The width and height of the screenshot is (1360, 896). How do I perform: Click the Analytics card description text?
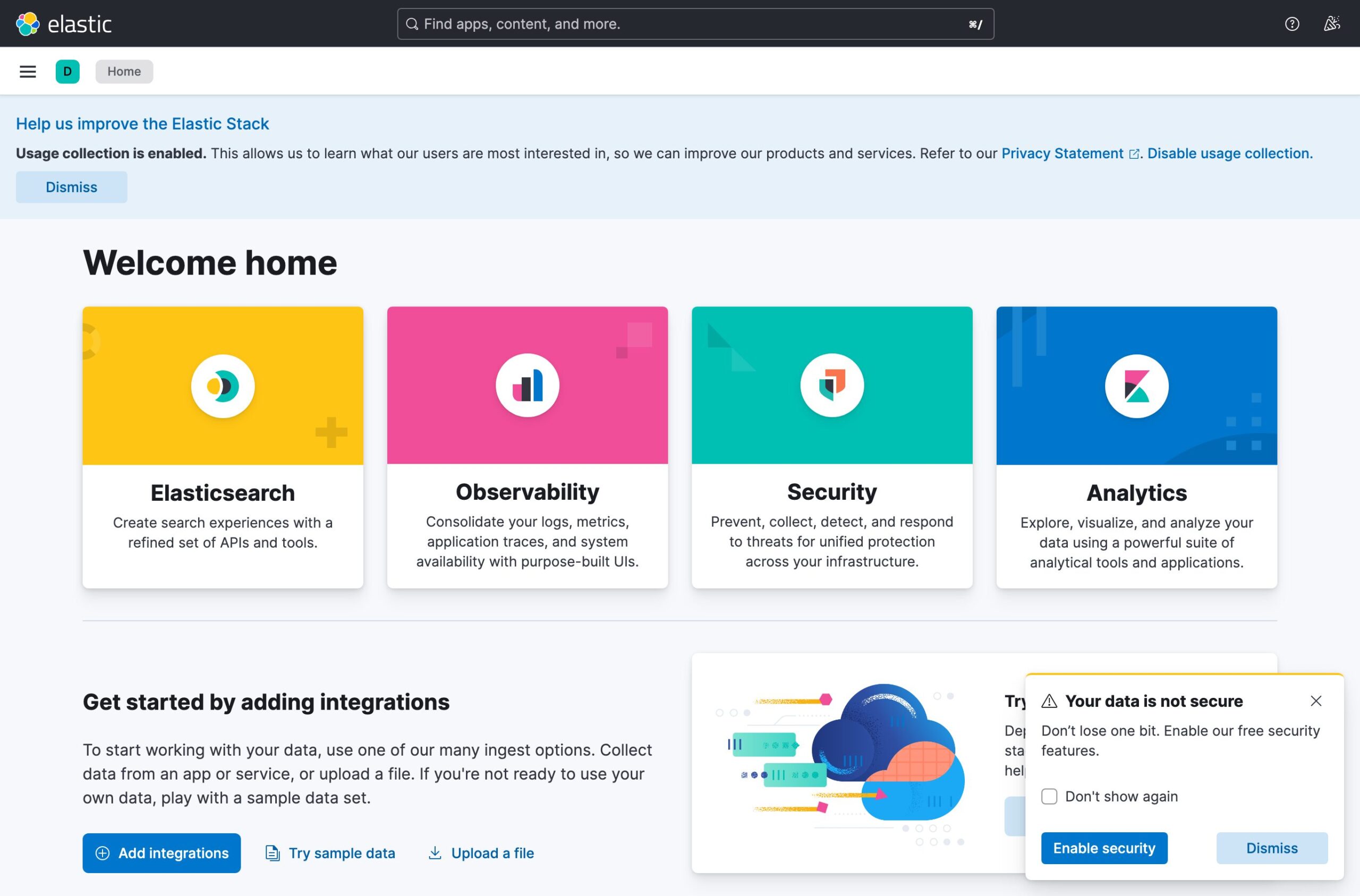[1136, 543]
